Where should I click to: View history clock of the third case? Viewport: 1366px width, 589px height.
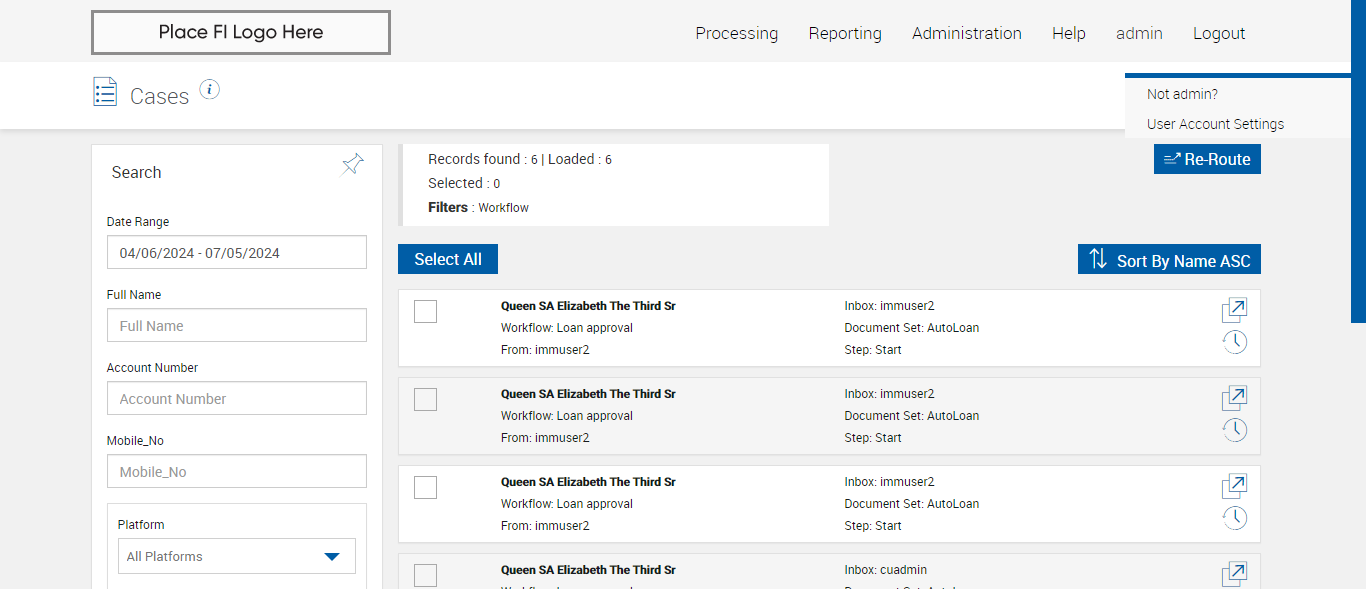1235,518
